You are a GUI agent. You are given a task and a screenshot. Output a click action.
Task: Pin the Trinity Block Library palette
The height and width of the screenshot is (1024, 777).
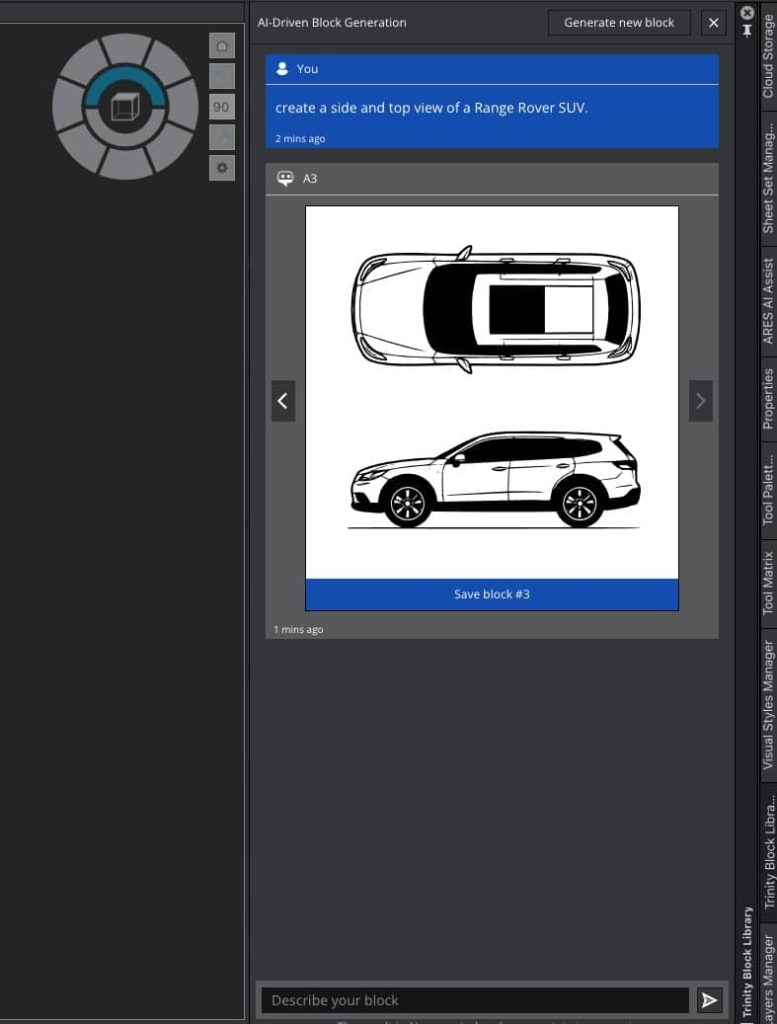click(x=748, y=30)
